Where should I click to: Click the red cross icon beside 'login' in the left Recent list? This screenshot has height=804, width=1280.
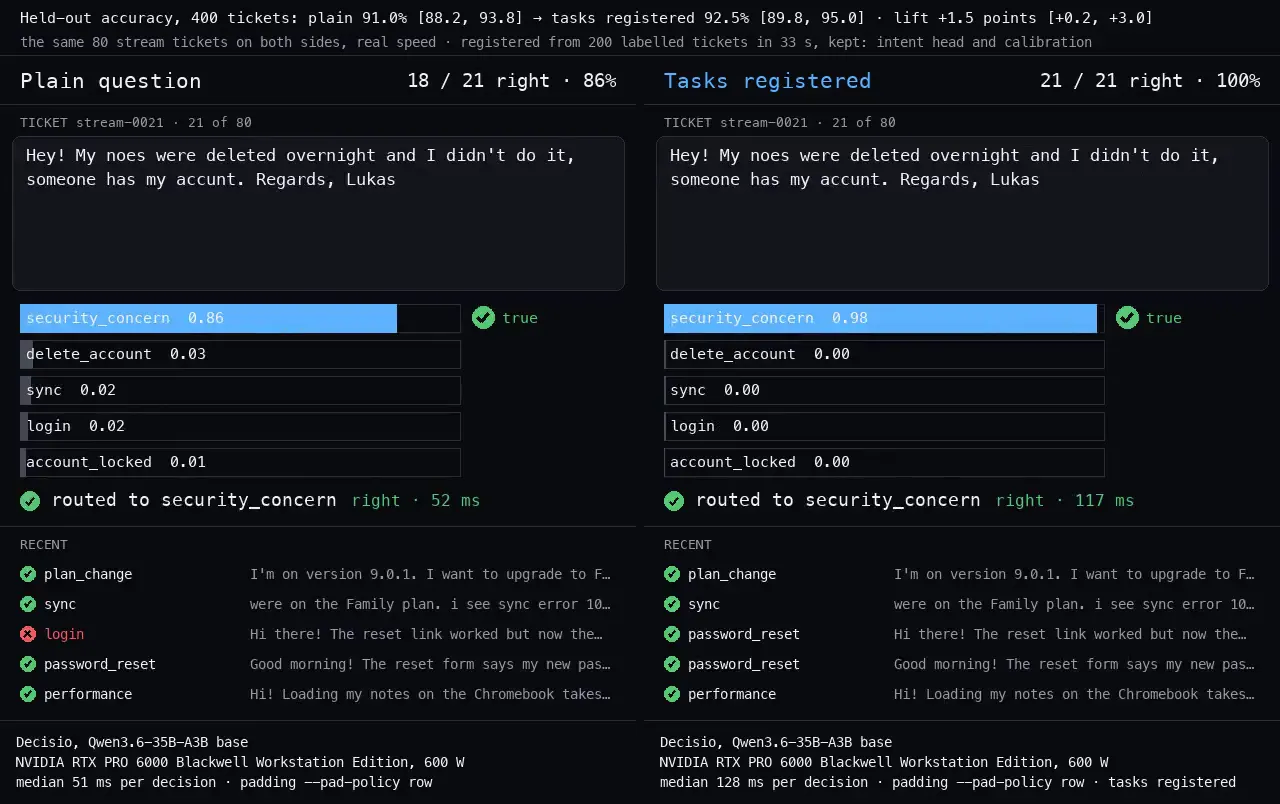[28, 634]
